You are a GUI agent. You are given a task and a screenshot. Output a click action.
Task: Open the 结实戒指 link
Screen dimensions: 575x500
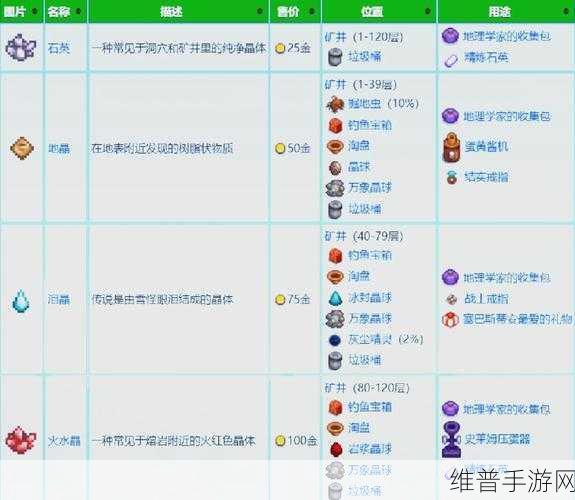click(486, 177)
